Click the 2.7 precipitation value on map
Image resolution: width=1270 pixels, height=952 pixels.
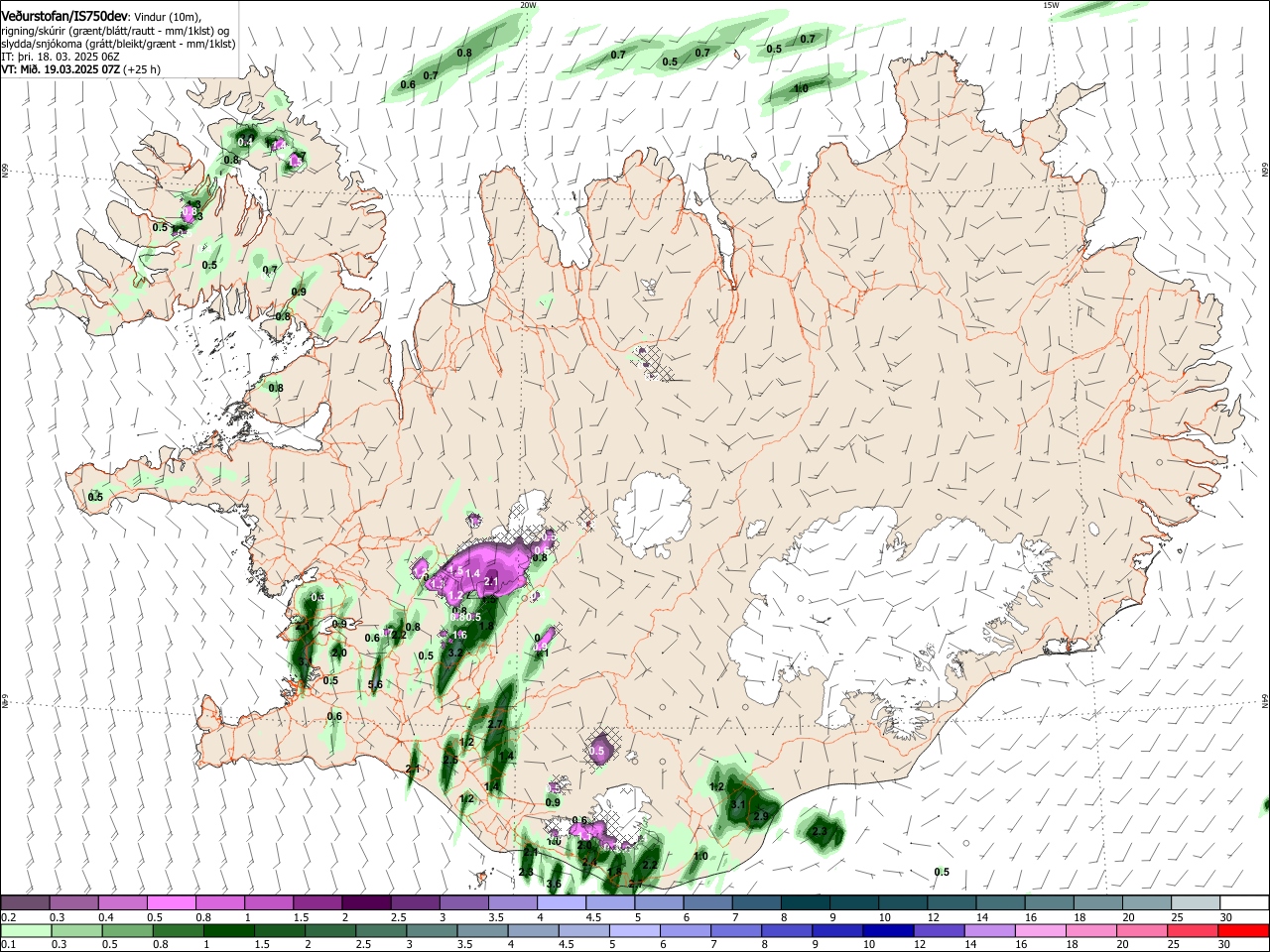(495, 725)
